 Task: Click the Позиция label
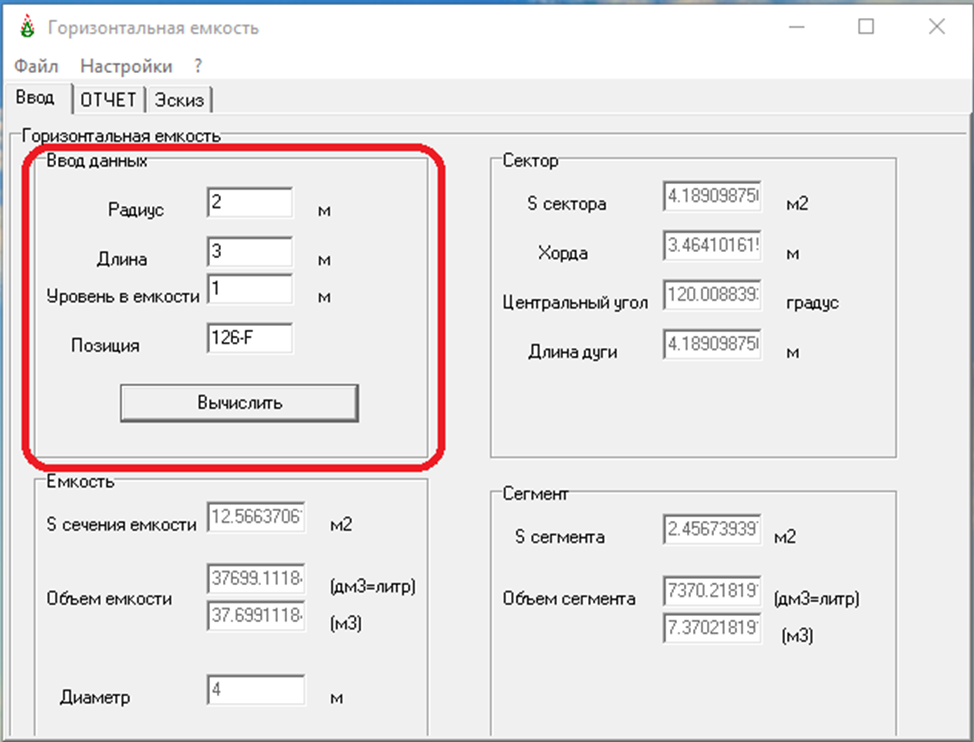[x=105, y=345]
